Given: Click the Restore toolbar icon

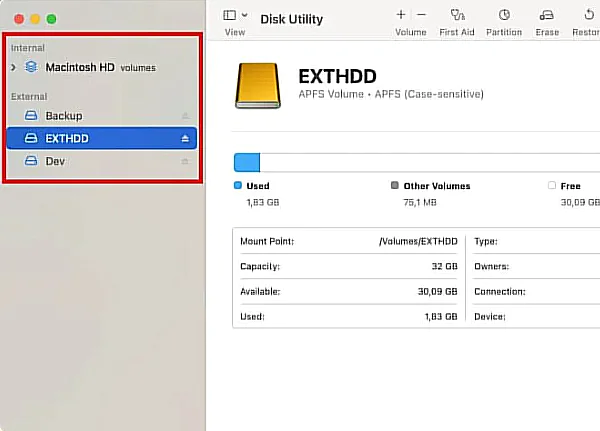Looking at the screenshot, I should click(589, 15).
